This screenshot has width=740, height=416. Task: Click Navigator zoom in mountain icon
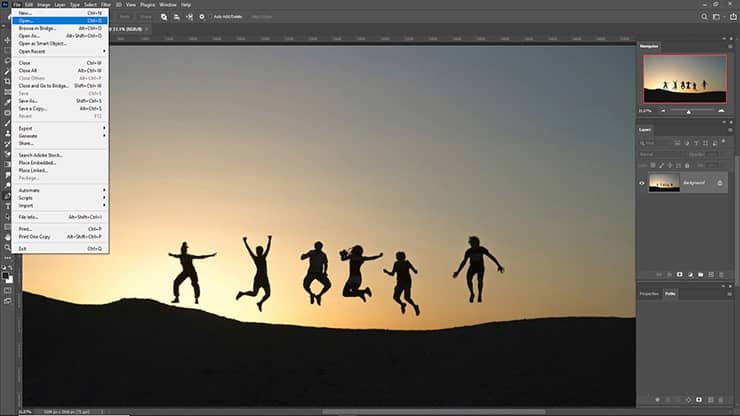click(x=721, y=110)
